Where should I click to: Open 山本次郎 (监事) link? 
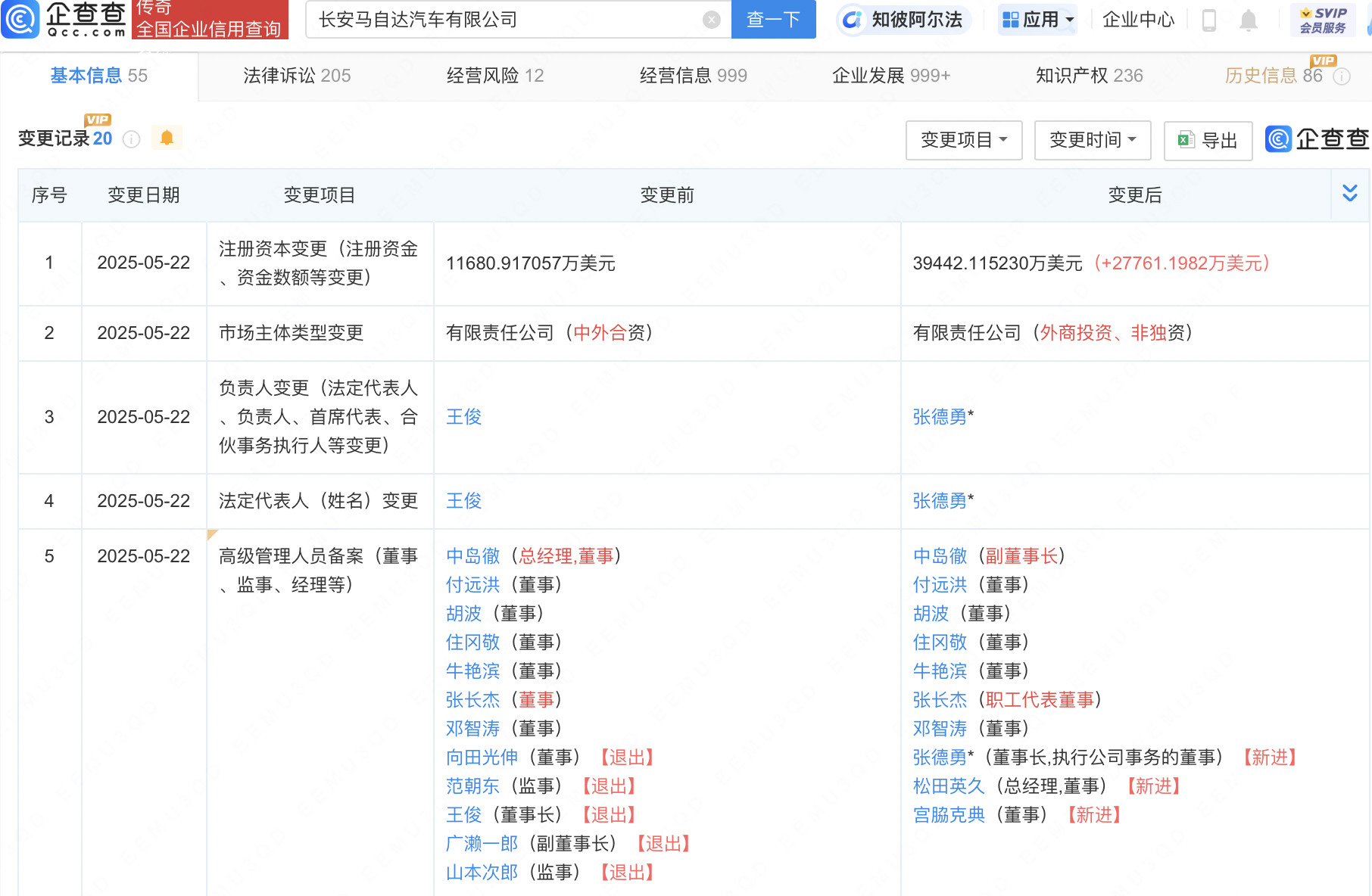click(482, 873)
